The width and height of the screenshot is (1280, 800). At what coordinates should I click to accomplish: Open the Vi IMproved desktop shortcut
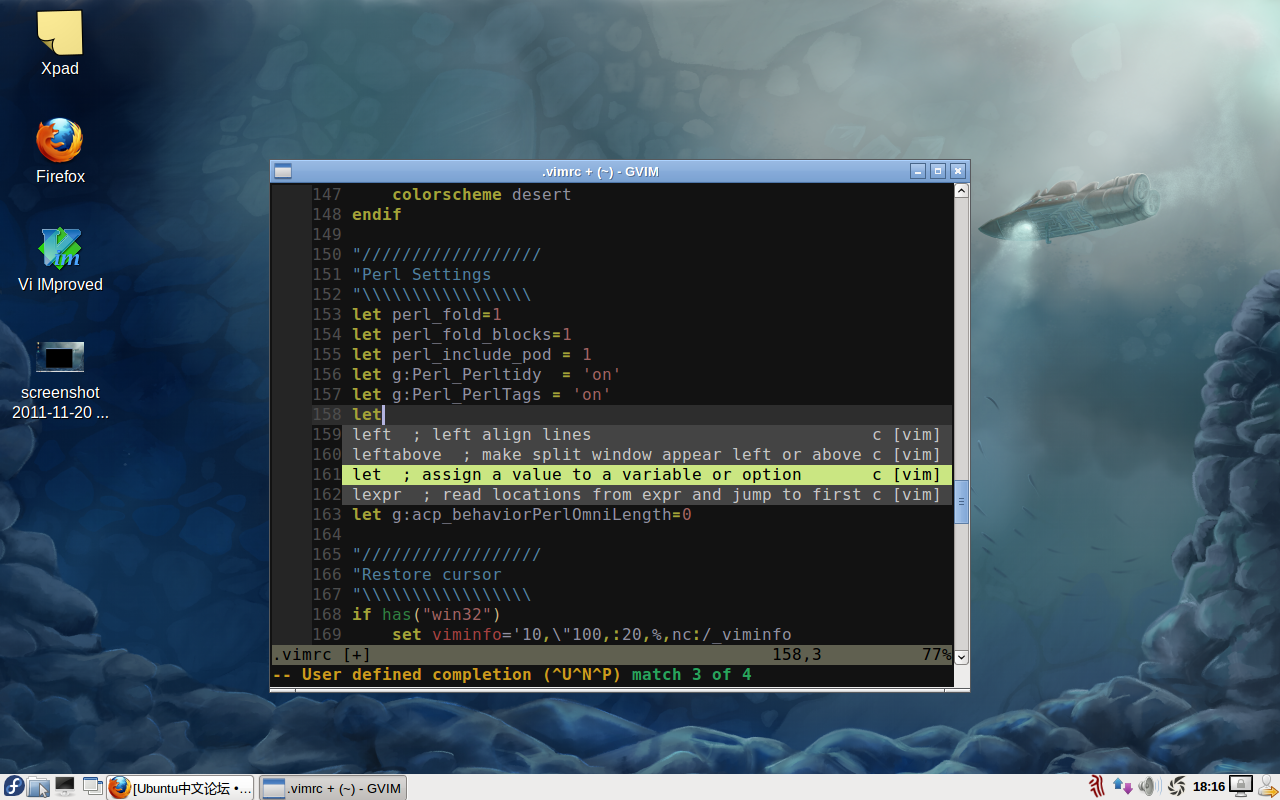(x=60, y=249)
